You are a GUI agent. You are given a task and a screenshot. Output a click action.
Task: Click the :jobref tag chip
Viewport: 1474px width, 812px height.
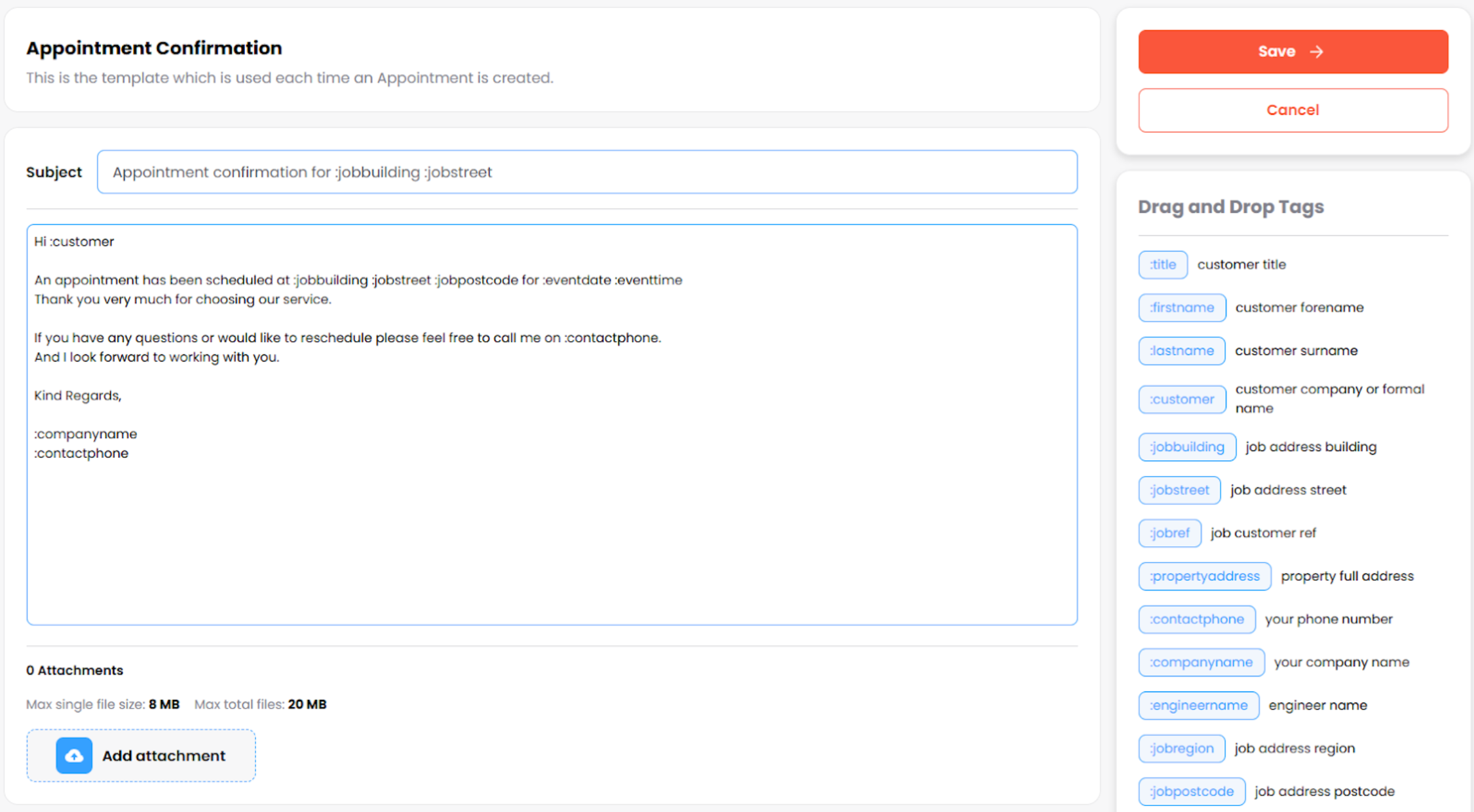pyautogui.click(x=1169, y=533)
